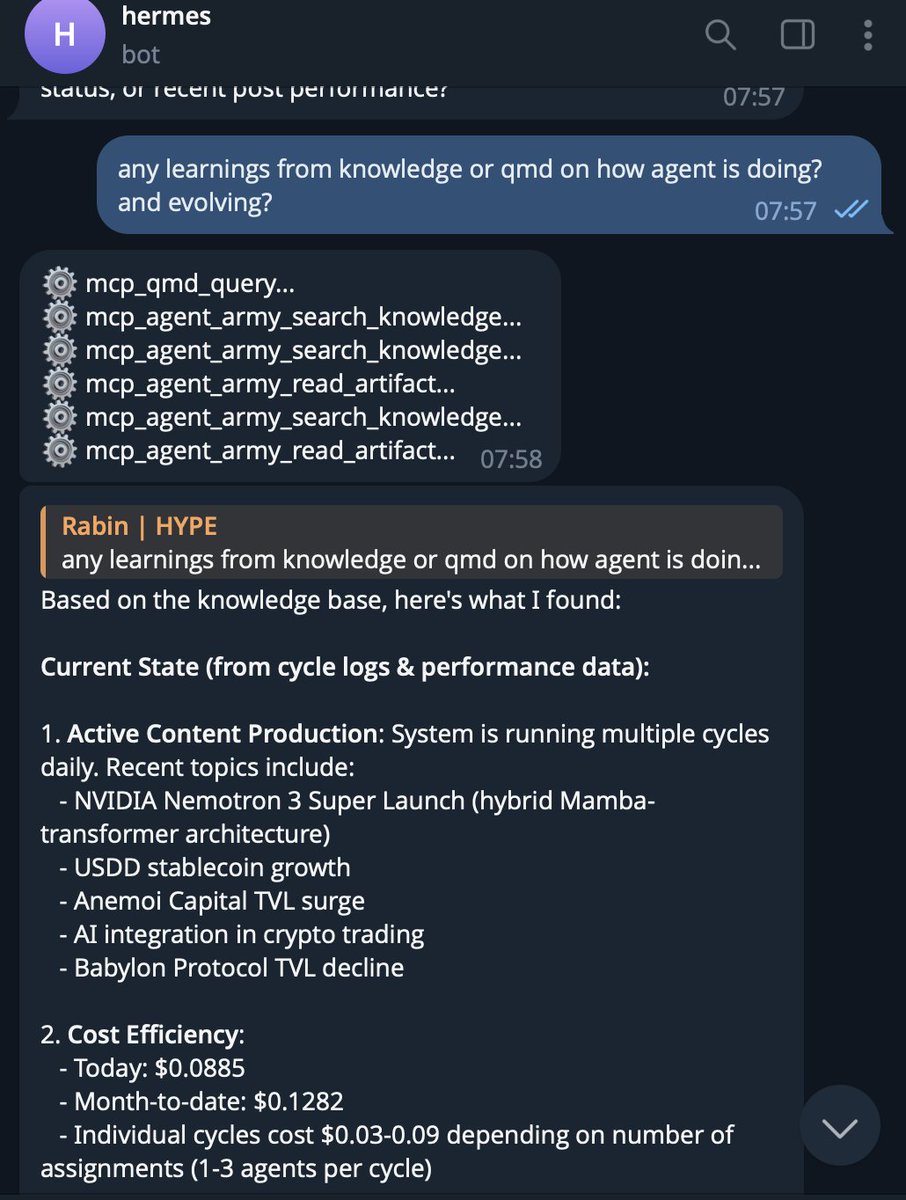
Task: Open the three-dot more options menu
Action: point(868,35)
